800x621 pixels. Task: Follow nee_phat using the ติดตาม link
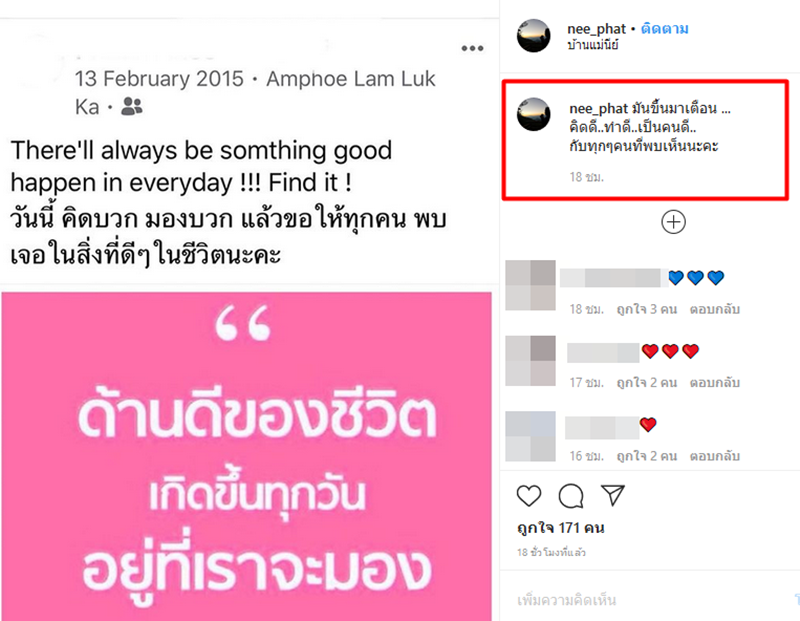click(664, 29)
